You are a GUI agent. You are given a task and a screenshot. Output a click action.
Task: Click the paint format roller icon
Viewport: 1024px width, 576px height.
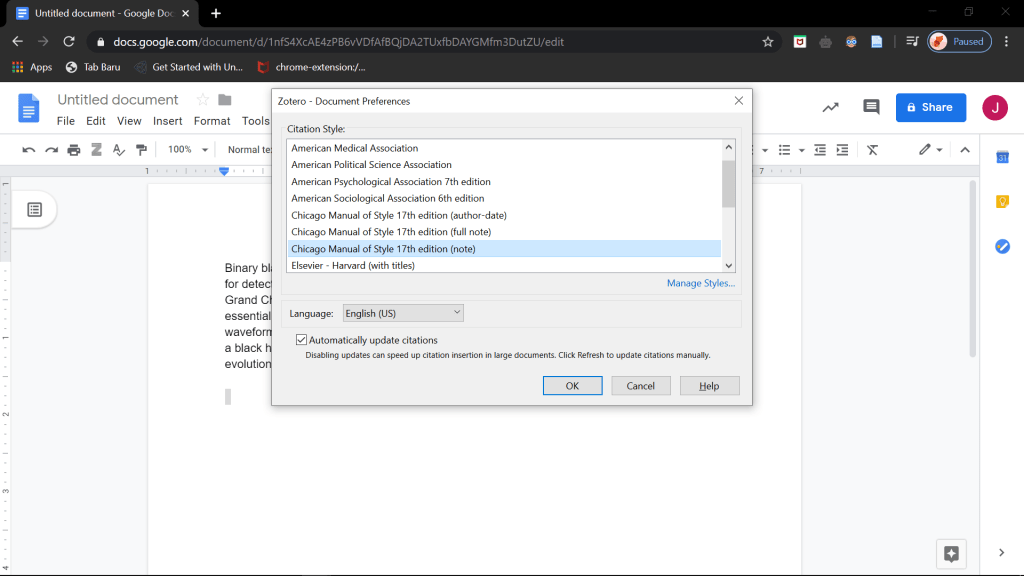click(x=141, y=150)
